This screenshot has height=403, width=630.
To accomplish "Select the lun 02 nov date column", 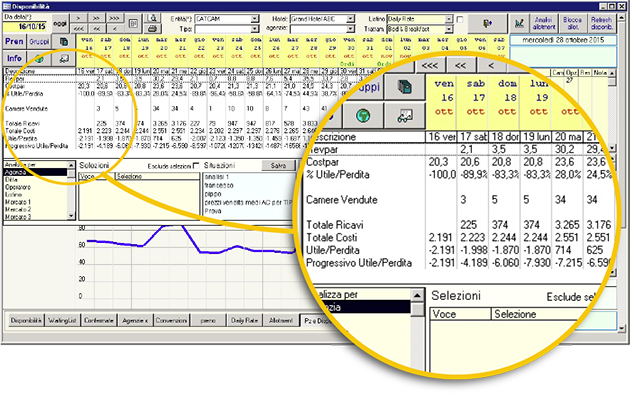I will pyautogui.click(x=405, y=48).
